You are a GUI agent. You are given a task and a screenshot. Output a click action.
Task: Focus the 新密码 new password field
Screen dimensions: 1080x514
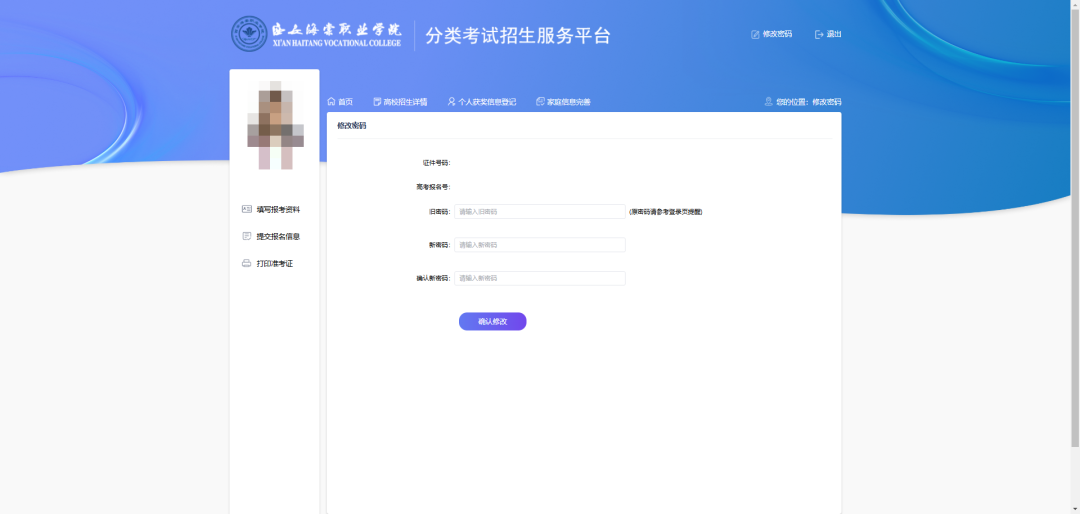click(540, 245)
